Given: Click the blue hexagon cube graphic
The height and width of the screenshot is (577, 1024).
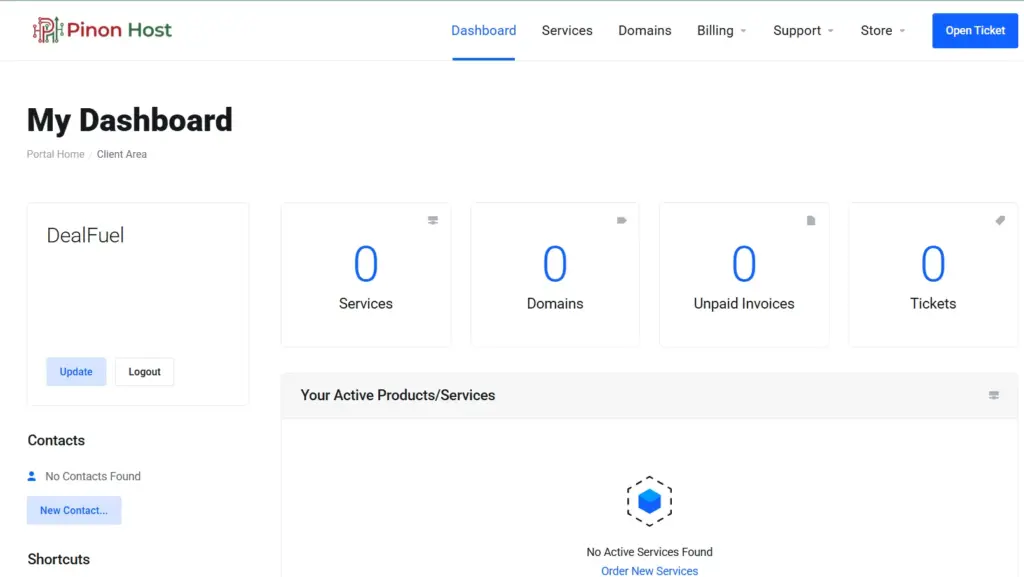Looking at the screenshot, I should (x=649, y=500).
